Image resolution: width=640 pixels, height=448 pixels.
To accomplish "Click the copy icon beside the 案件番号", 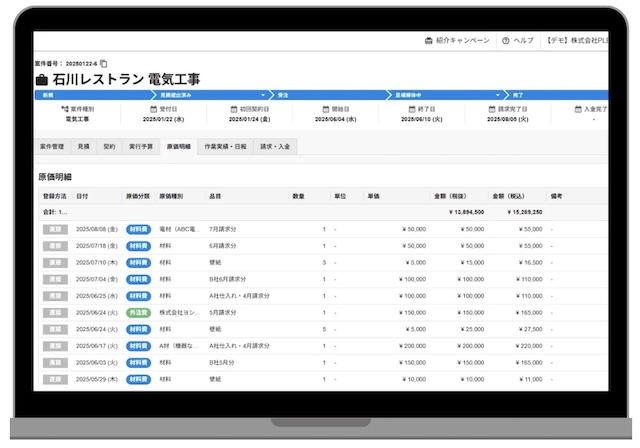I will pos(103,64).
